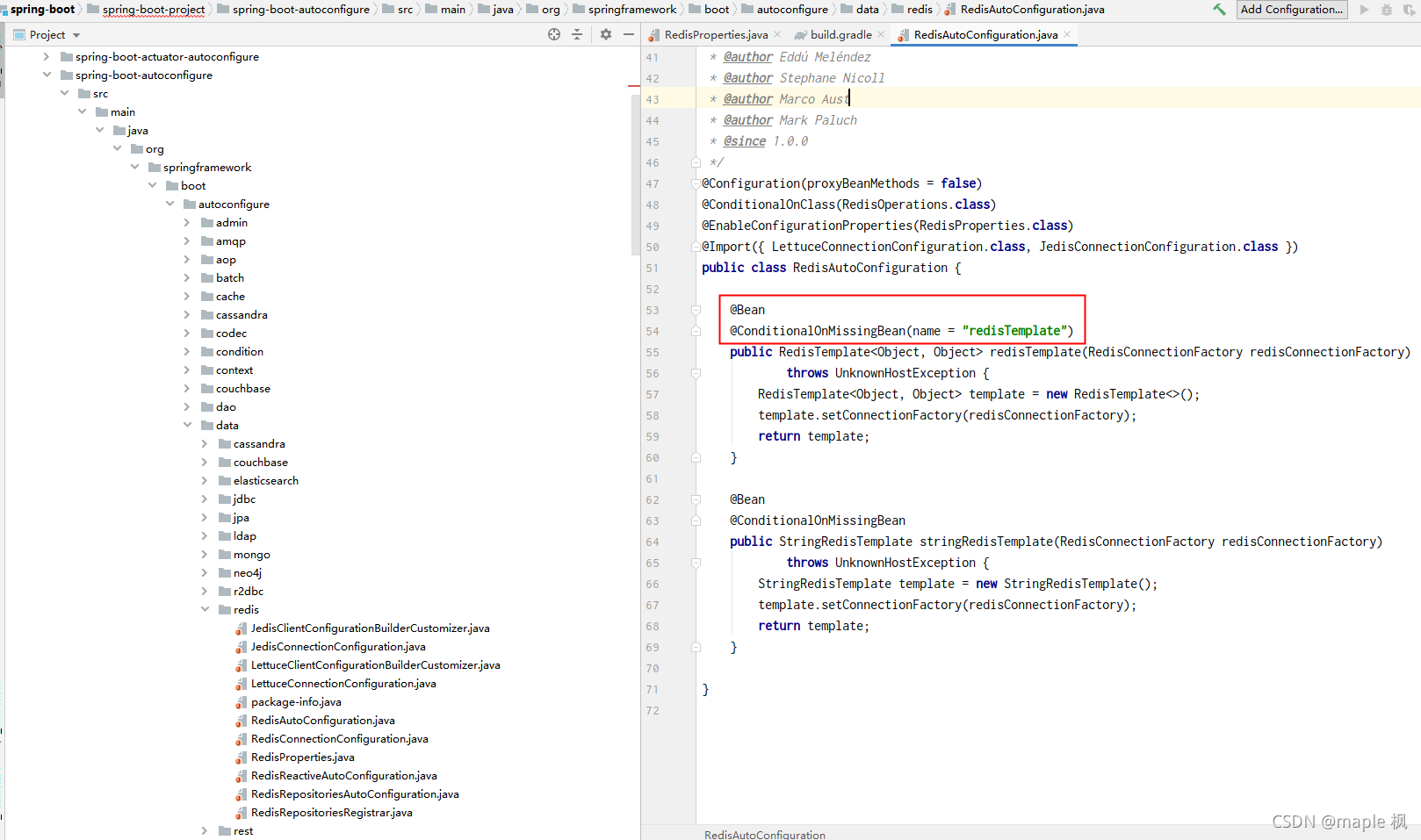
Task: Open the Debug tool icon
Action: point(1386,10)
